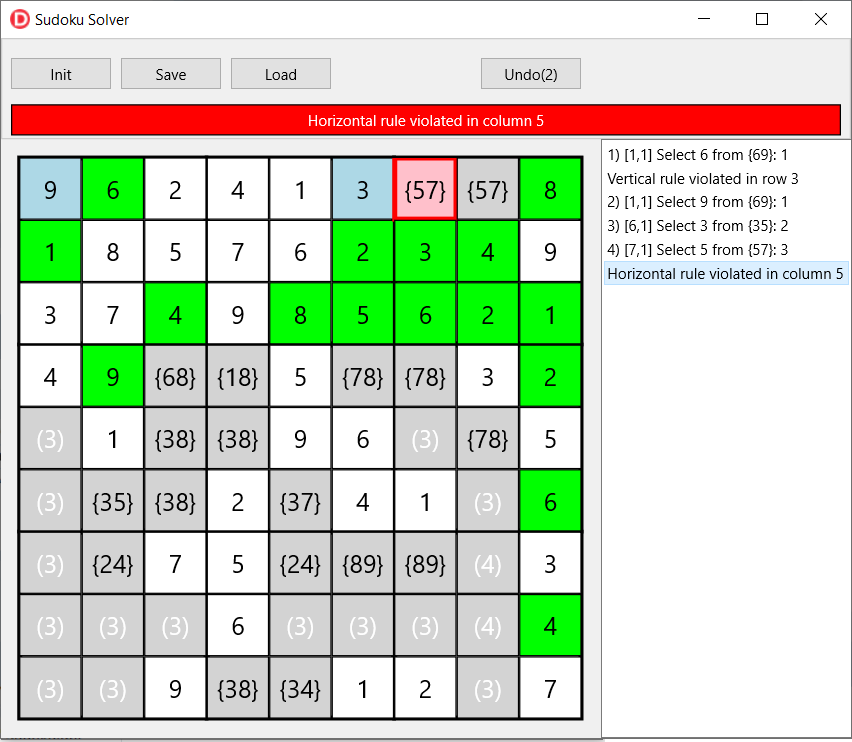Select the pink highlighted {57} cell

425,190
